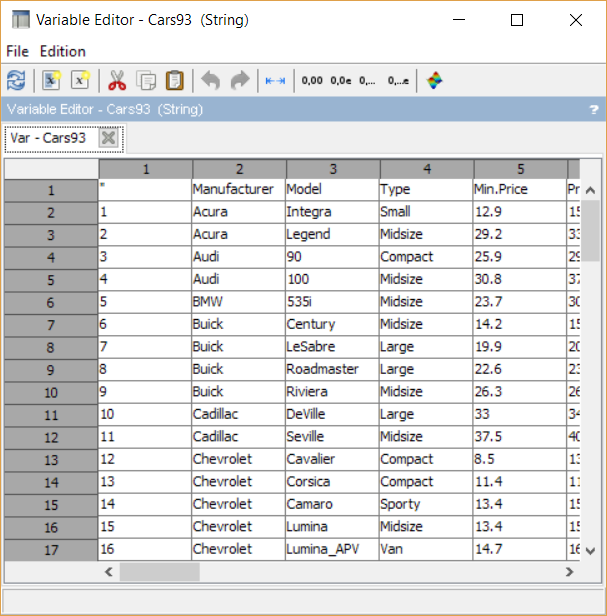Click the help question mark icon

(594, 110)
